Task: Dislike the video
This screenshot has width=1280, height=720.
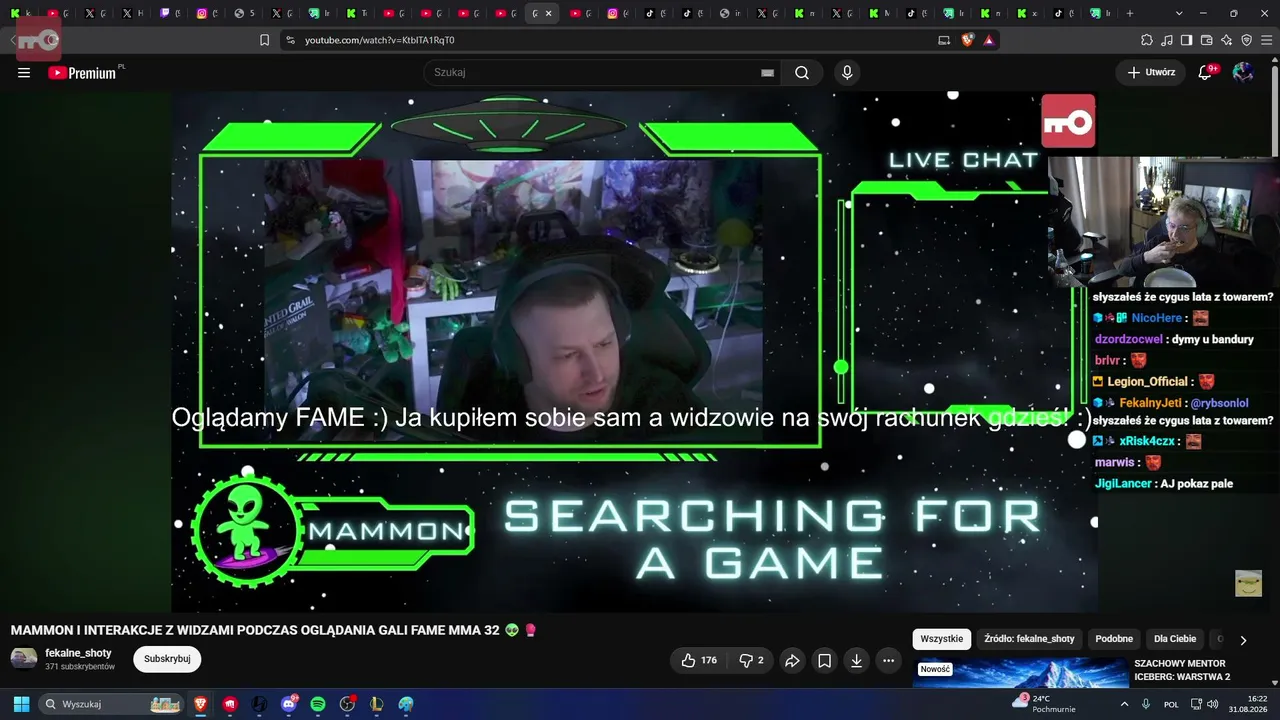Action: [x=751, y=660]
